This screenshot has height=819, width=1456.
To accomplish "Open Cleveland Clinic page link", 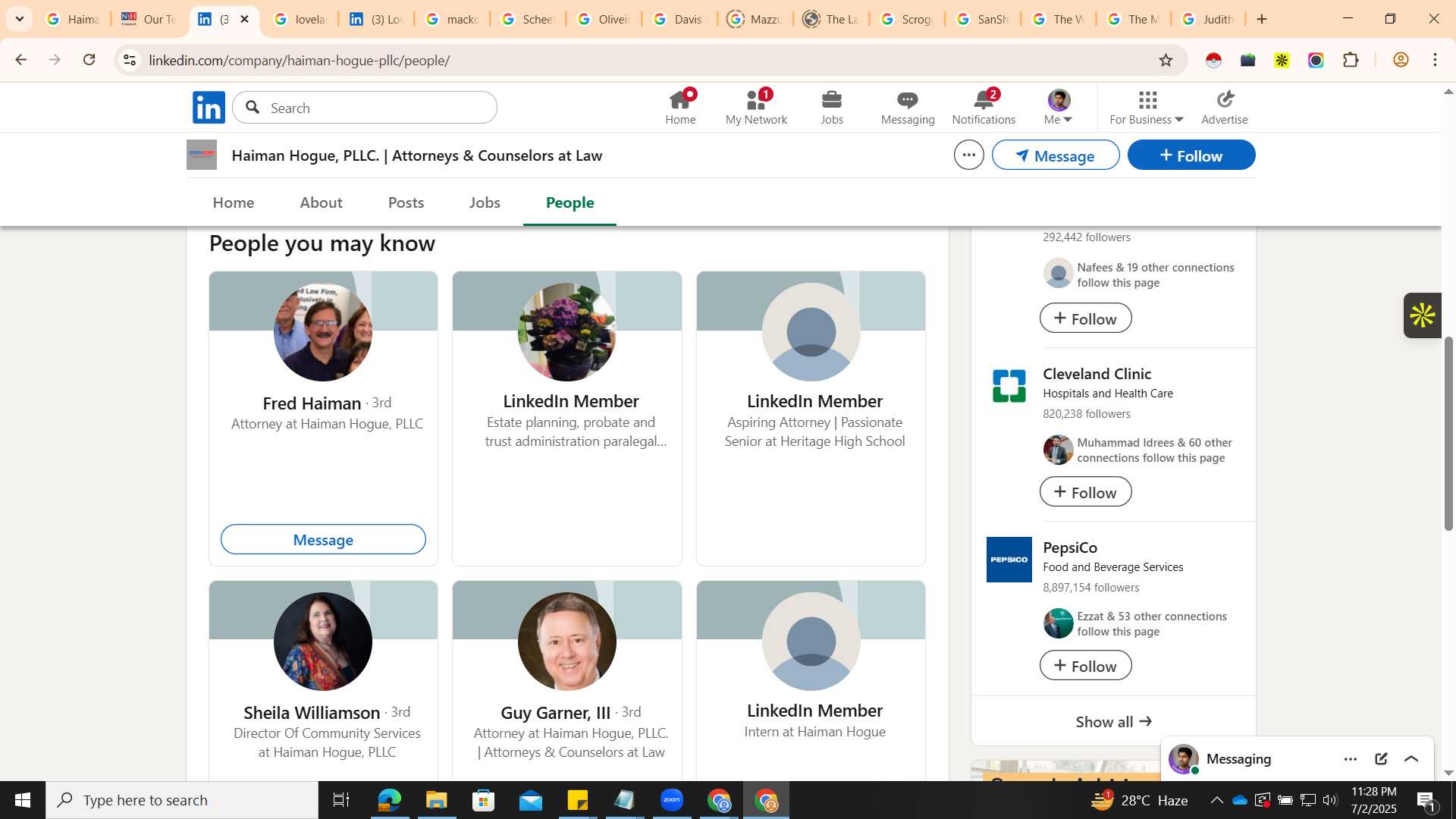I will pyautogui.click(x=1097, y=374).
